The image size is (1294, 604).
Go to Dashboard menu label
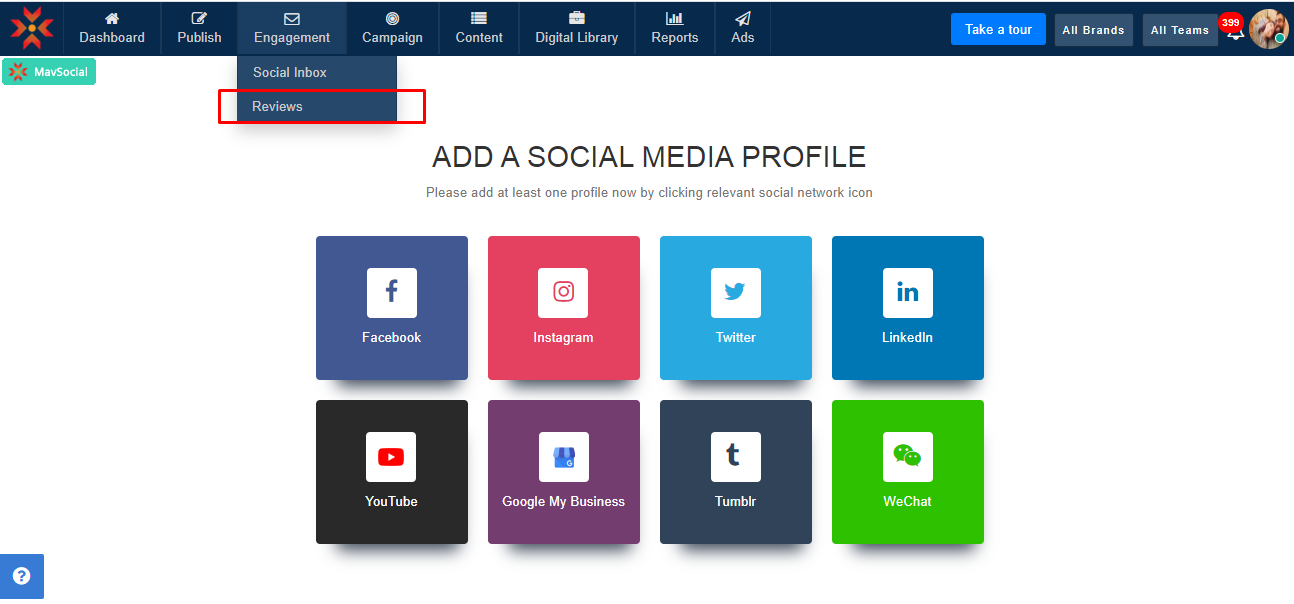click(112, 37)
